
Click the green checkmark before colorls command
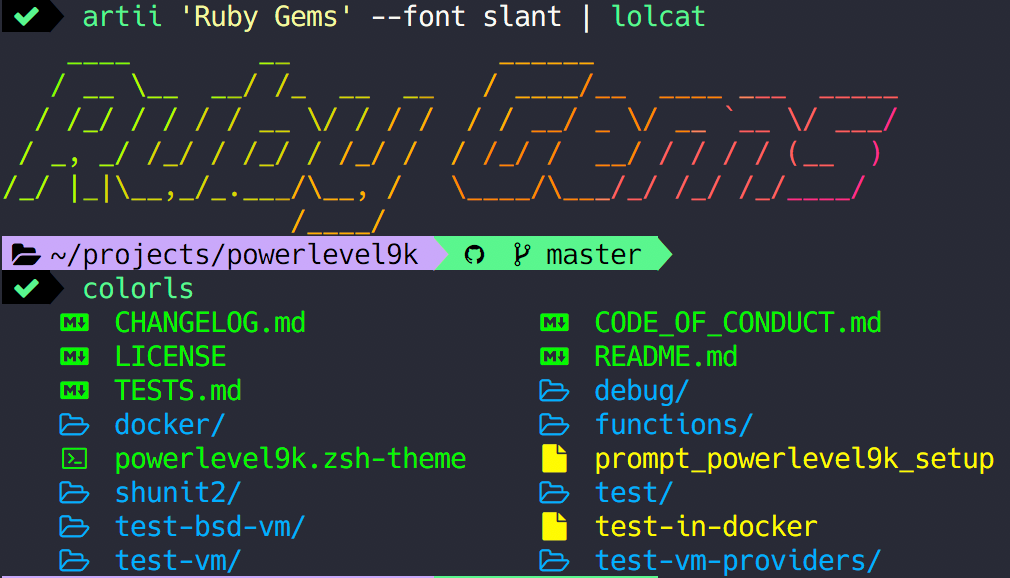click(26, 288)
